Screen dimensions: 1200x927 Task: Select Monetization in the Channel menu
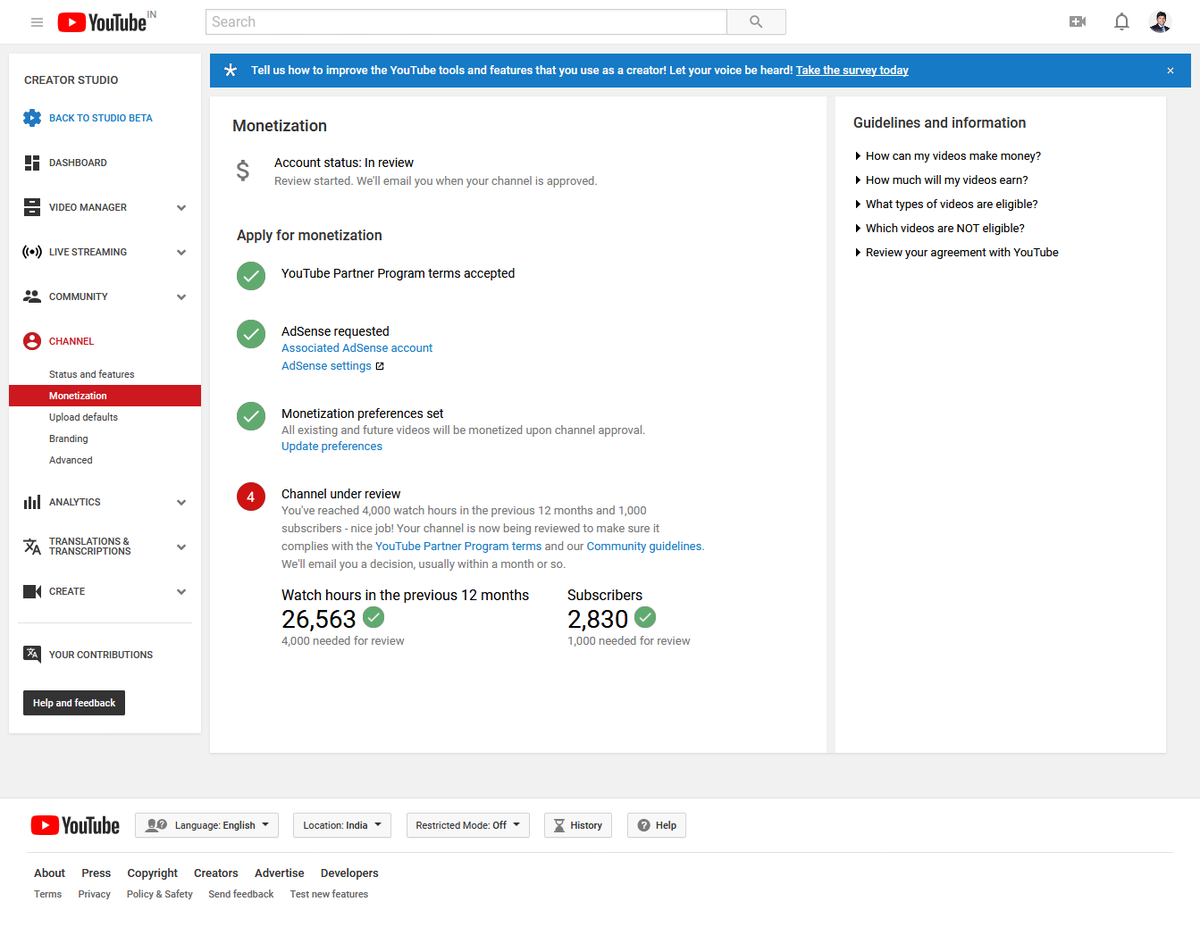(x=105, y=396)
